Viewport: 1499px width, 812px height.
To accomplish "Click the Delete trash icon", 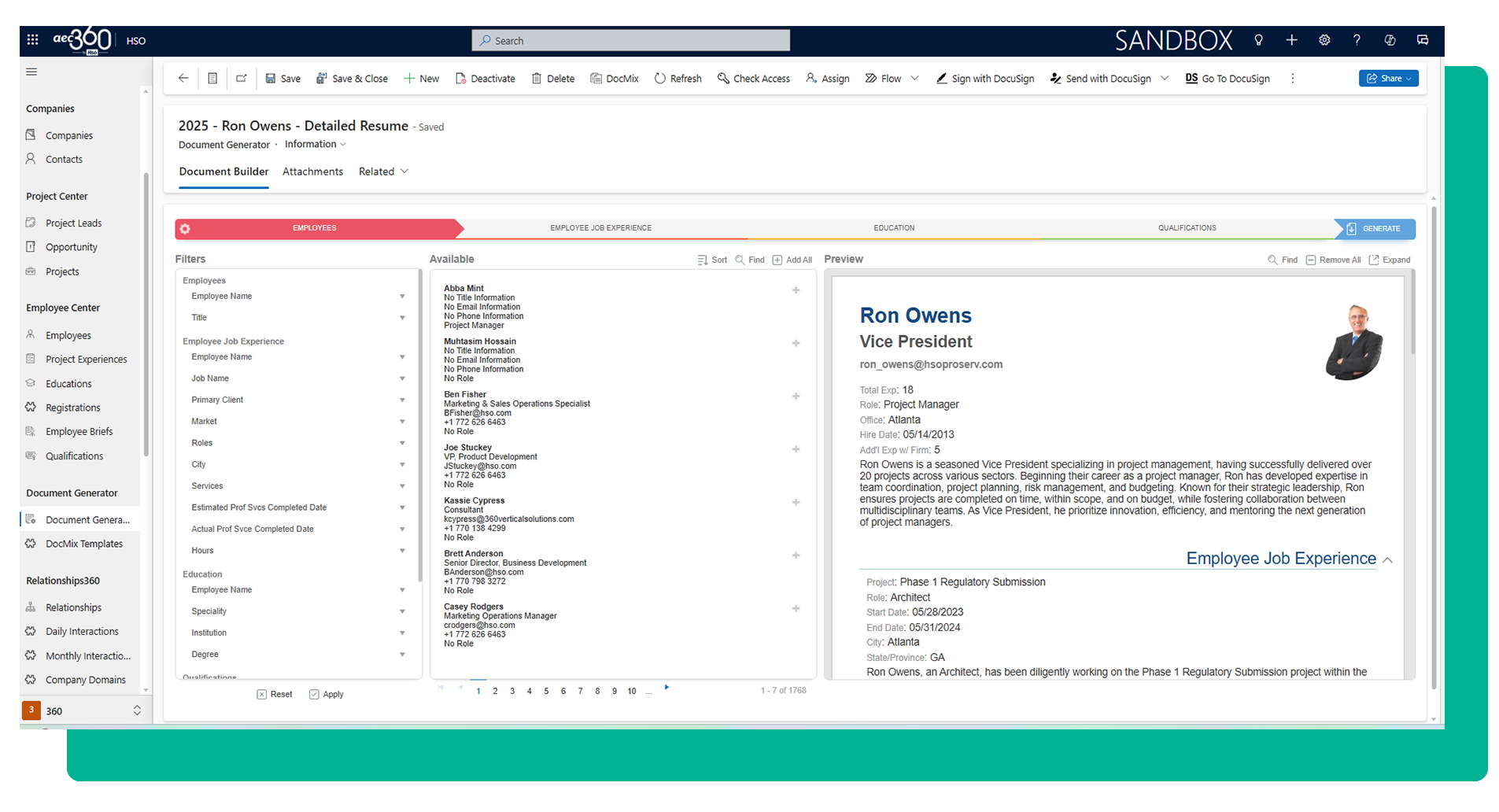I will pyautogui.click(x=537, y=79).
